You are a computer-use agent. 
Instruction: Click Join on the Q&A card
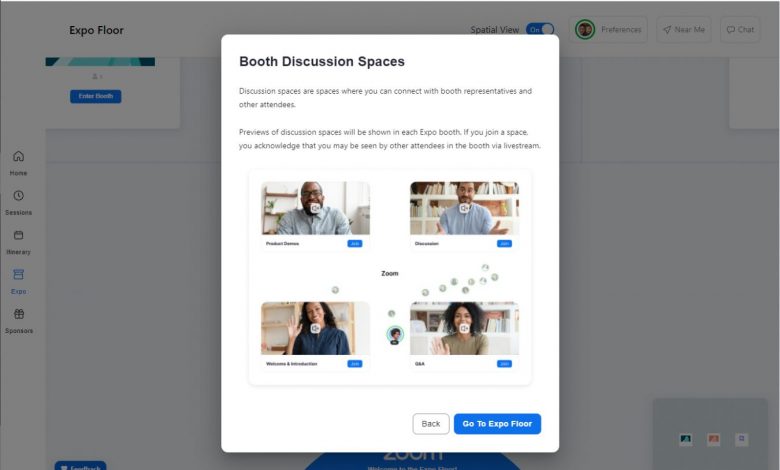504,364
